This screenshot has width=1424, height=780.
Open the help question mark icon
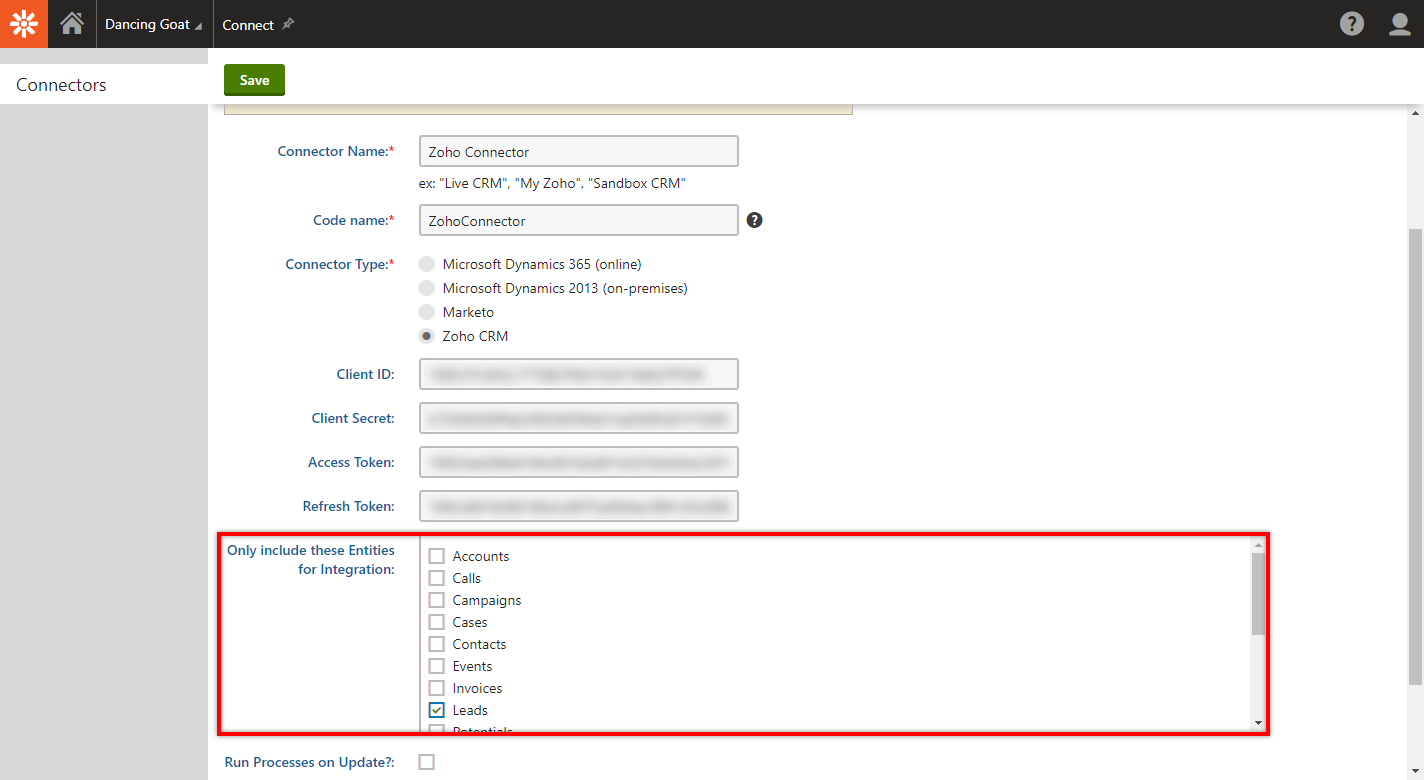[1352, 24]
